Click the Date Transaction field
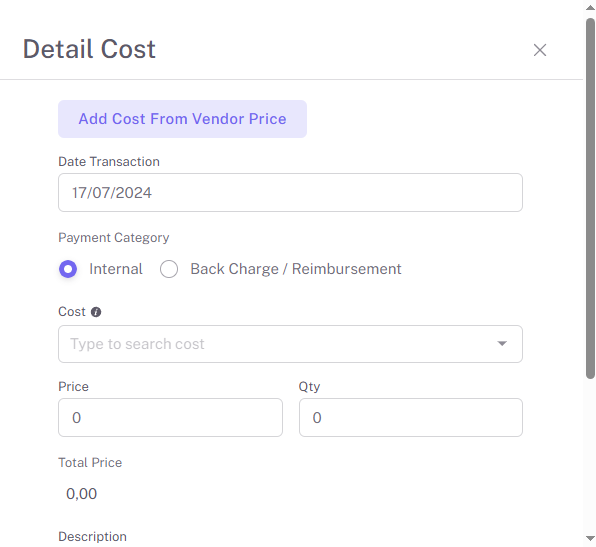 tap(290, 193)
